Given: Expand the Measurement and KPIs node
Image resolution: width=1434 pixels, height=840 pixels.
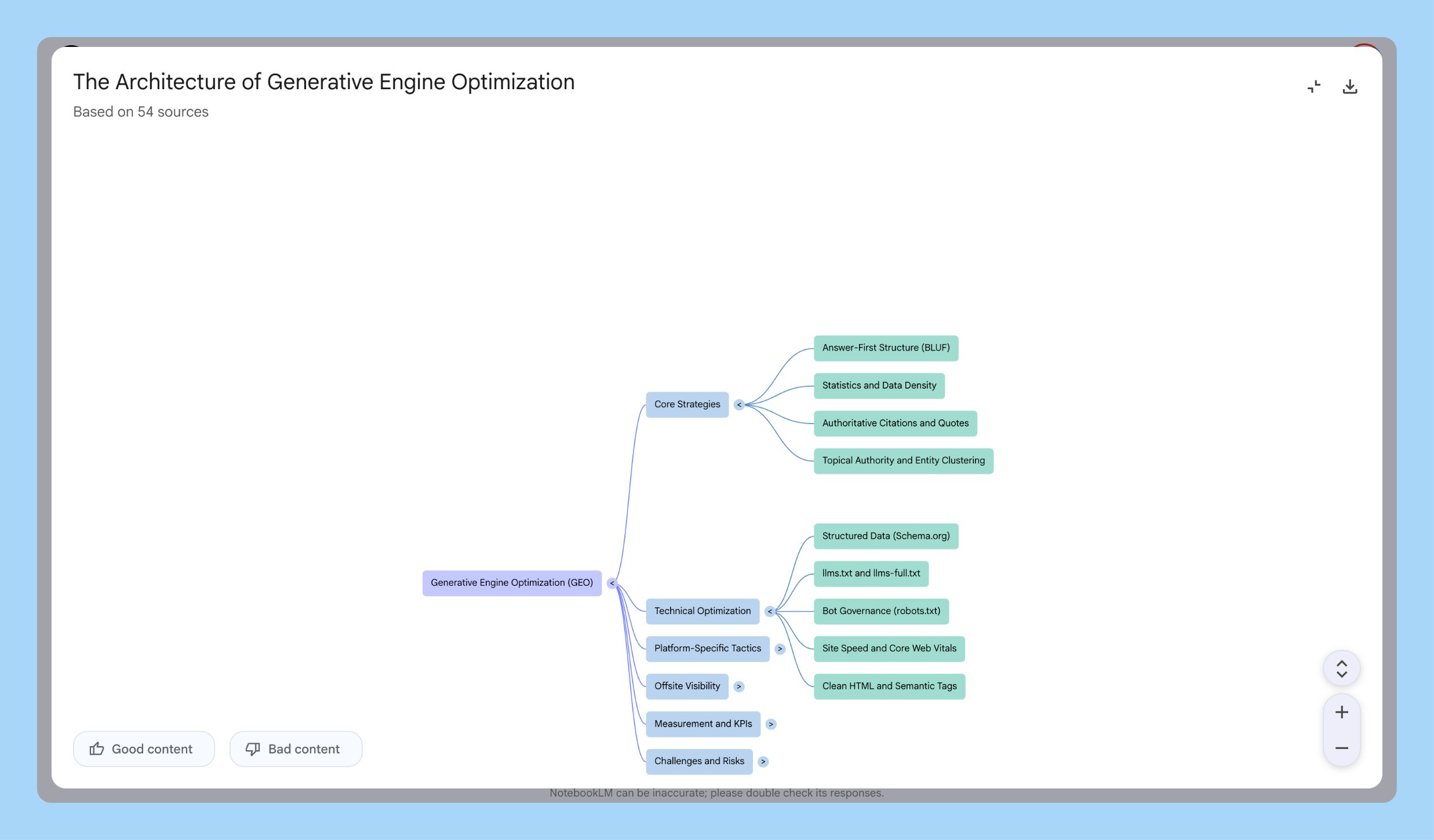Looking at the screenshot, I should pyautogui.click(x=771, y=724).
